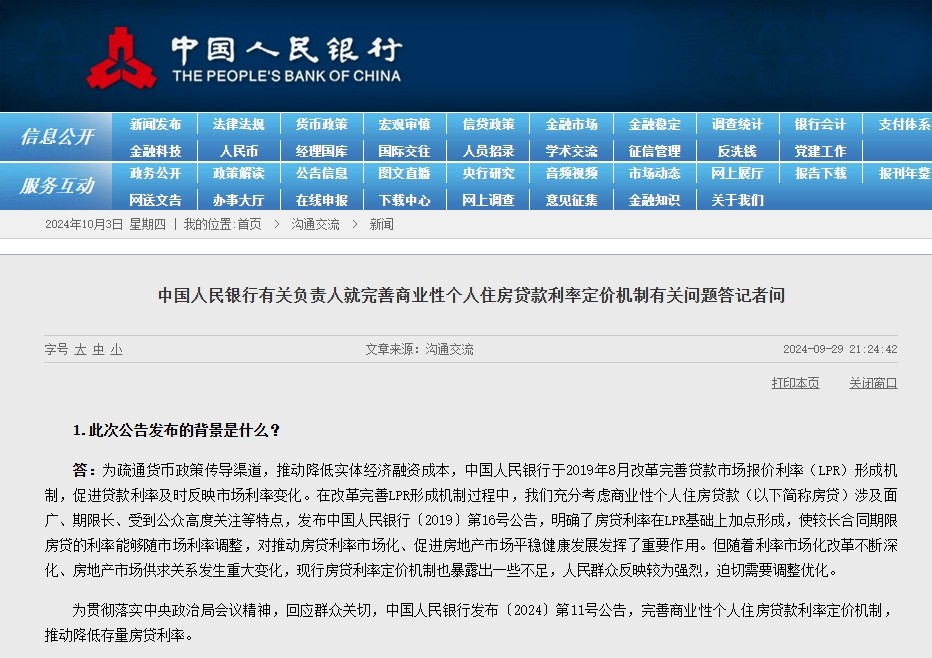Click the article title text
The image size is (932, 658).
tap(471, 295)
